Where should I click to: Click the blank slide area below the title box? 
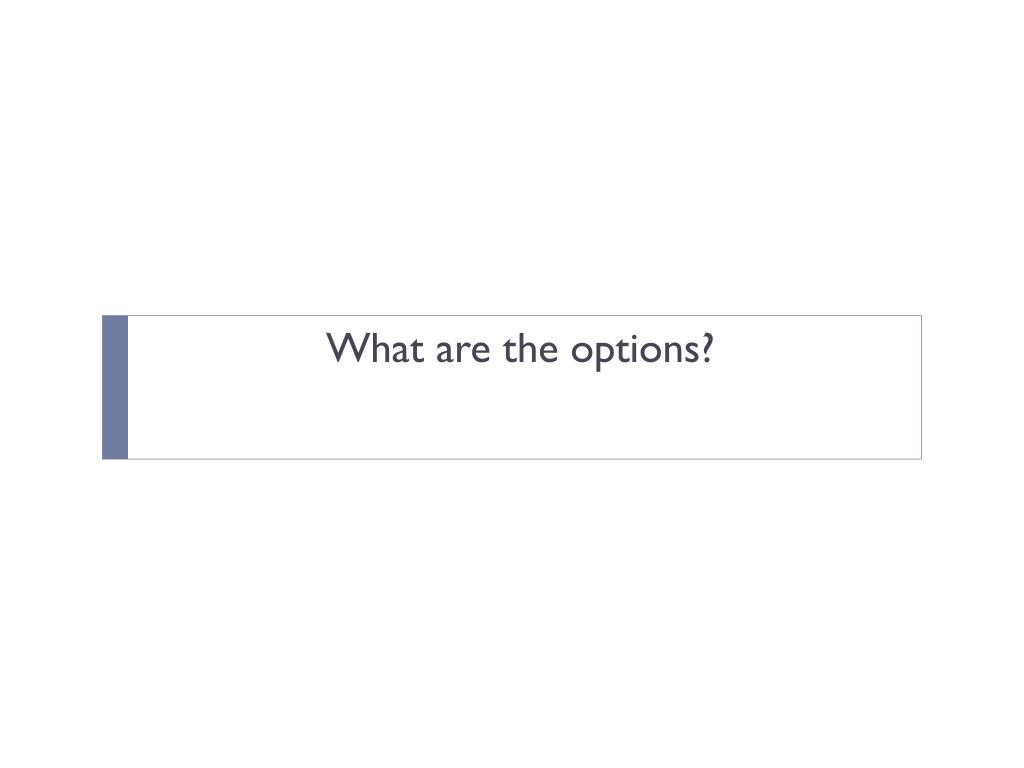point(512,614)
